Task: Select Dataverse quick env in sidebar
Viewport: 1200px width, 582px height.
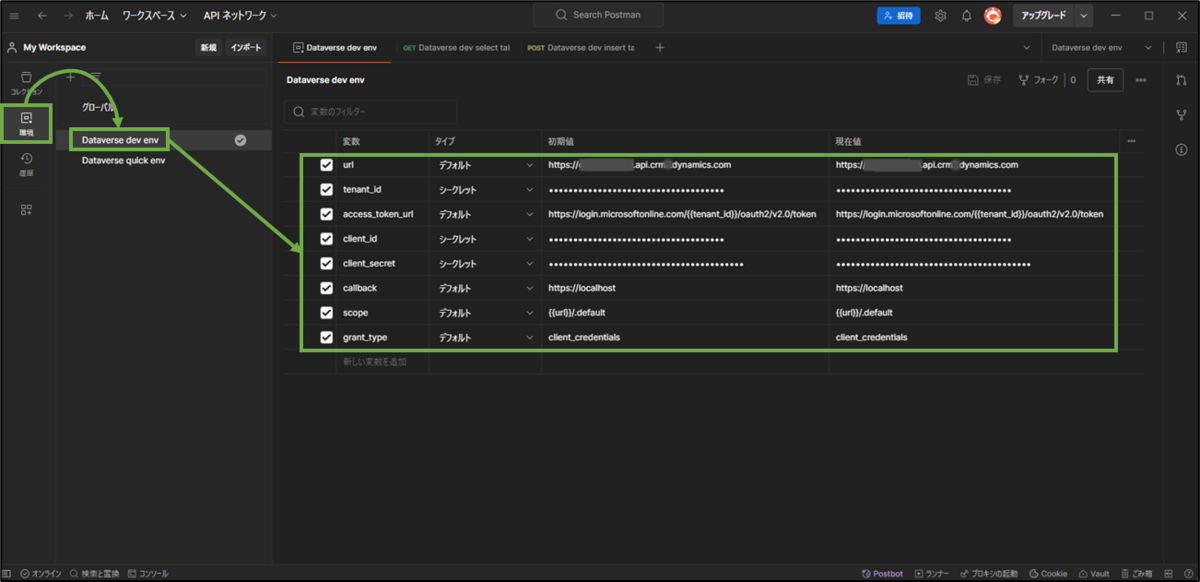Action: coord(124,160)
